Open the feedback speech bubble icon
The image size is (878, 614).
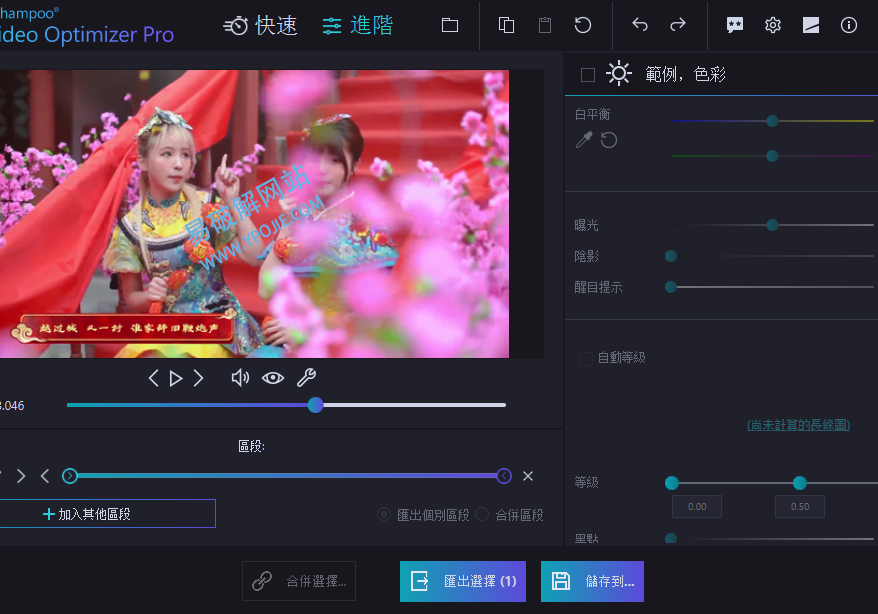(x=735, y=25)
